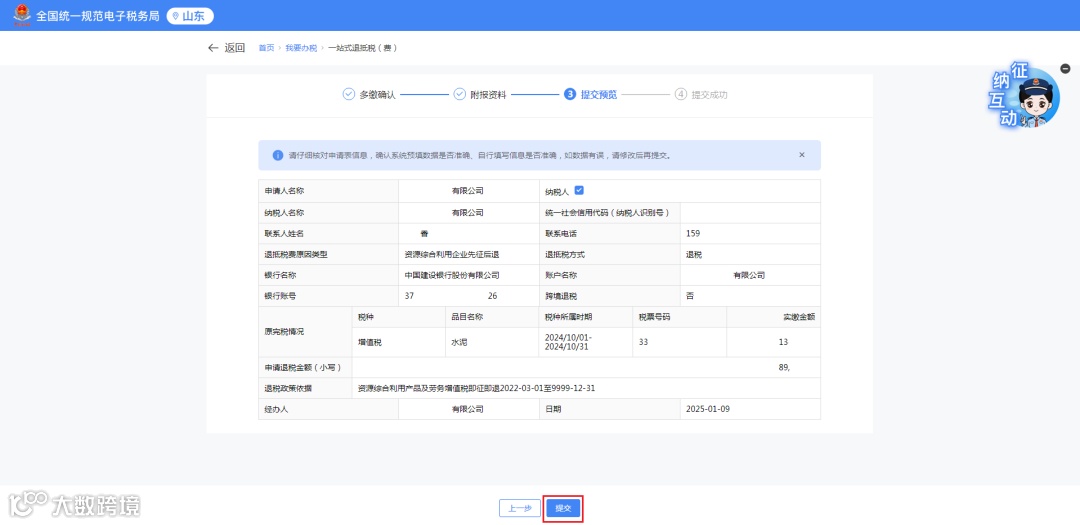Open the 首页 breadcrumb link
The image size is (1080, 525).
pos(266,48)
